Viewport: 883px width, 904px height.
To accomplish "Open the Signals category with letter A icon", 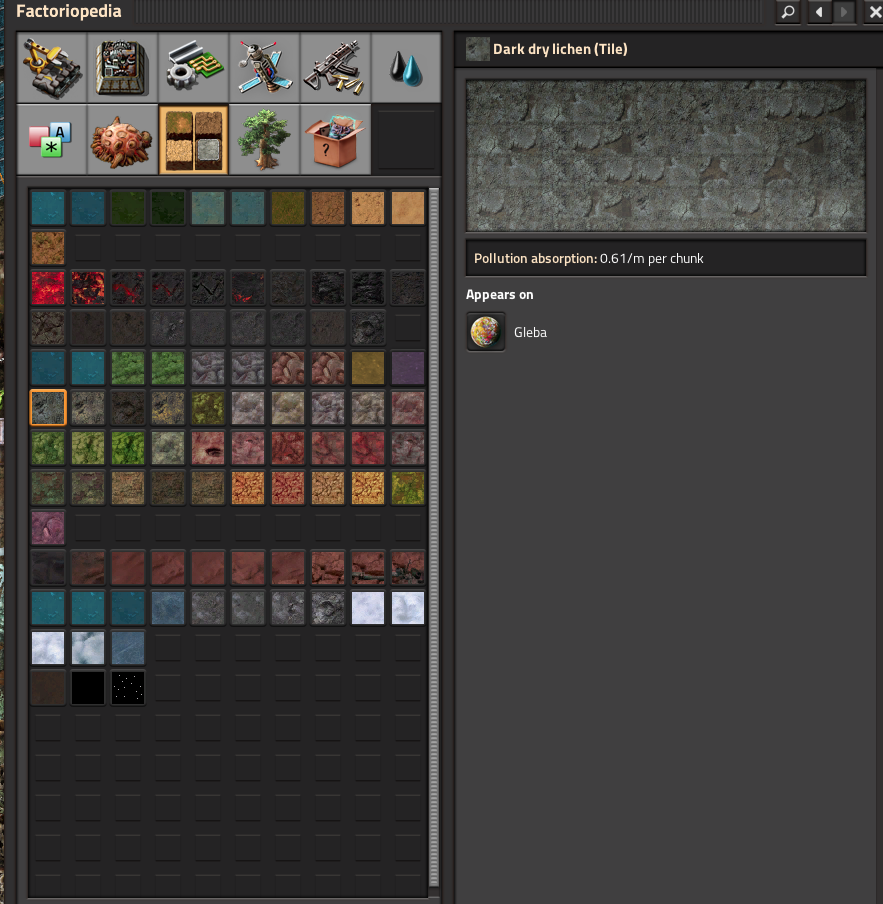I will point(52,139).
